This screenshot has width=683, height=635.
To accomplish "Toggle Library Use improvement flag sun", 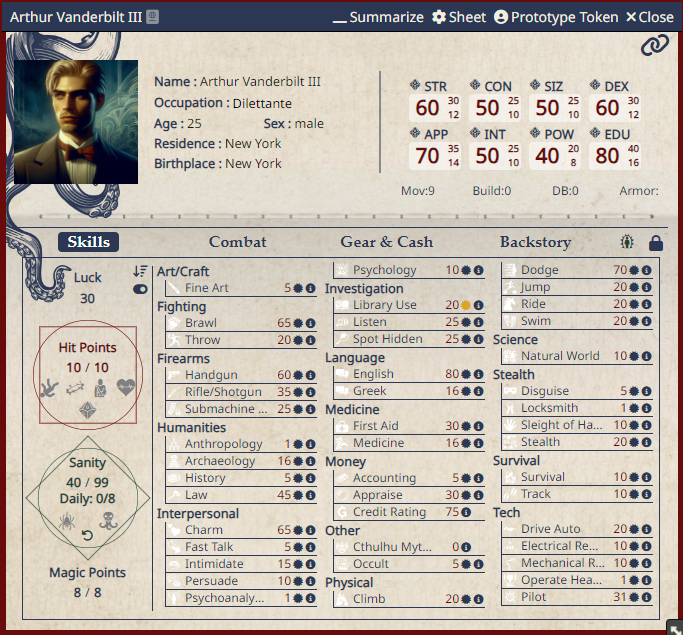I will pyautogui.click(x=466, y=305).
